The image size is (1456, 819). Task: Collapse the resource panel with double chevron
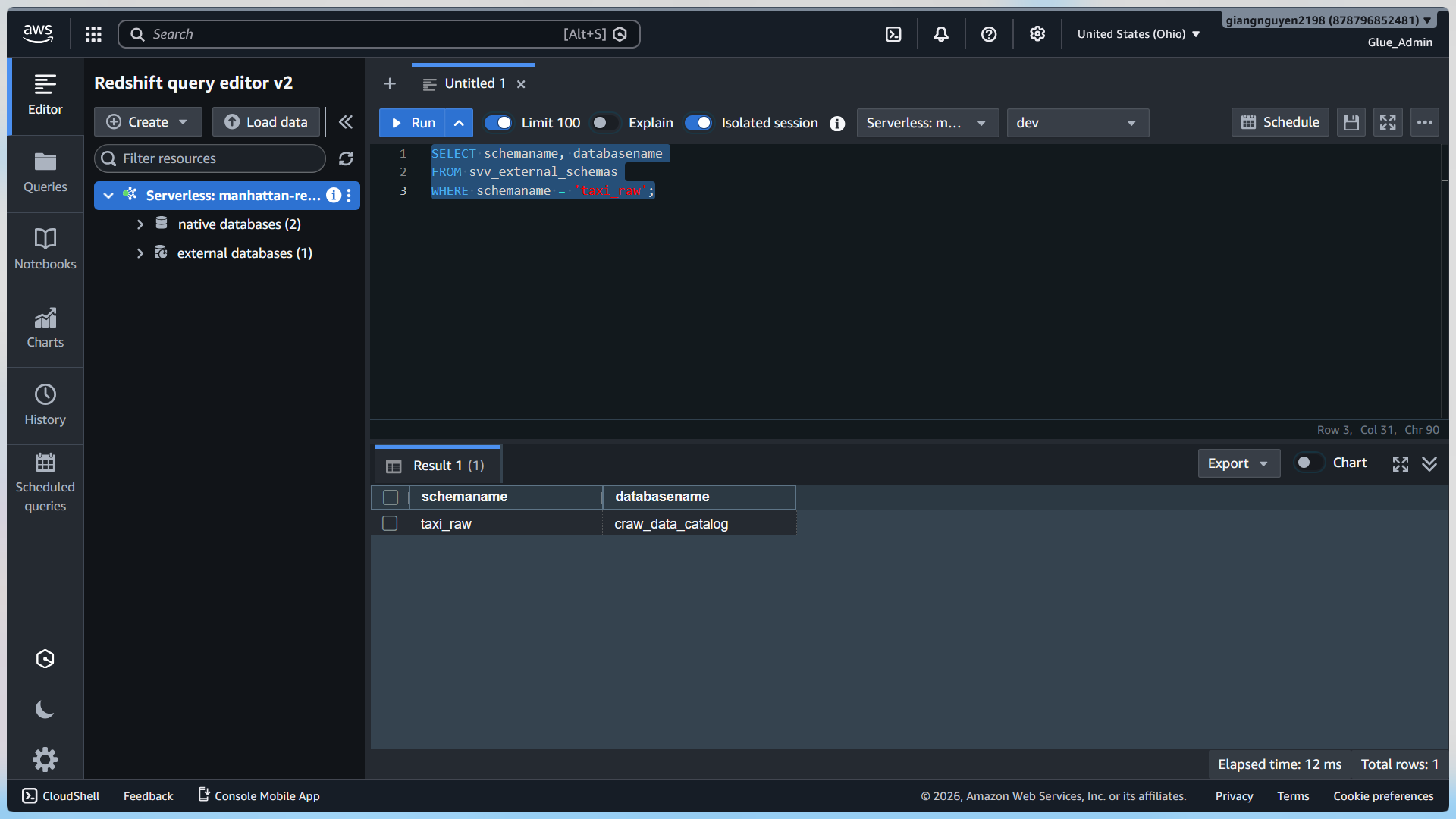click(x=346, y=122)
